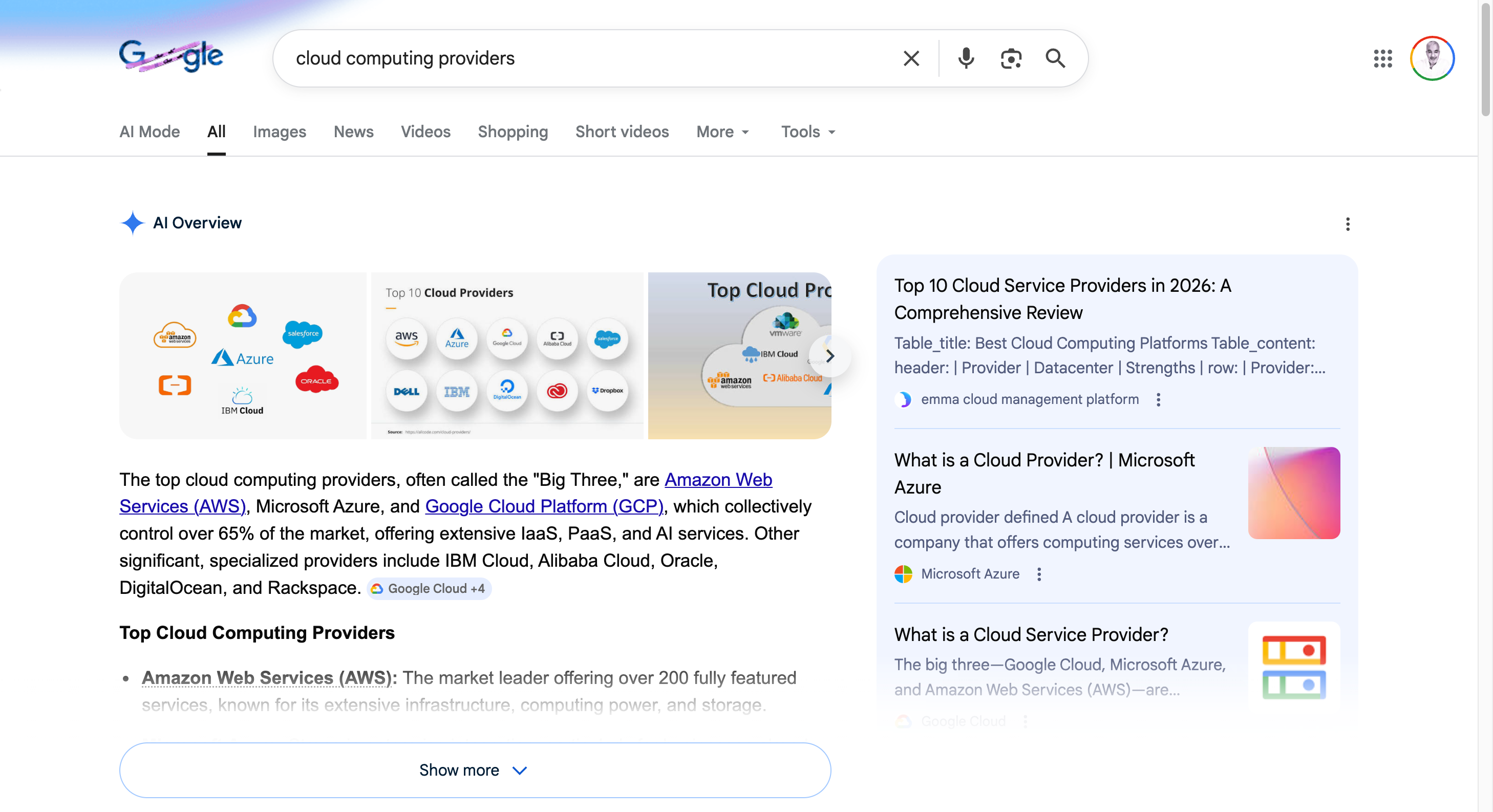Submit search with the magnifying glass icon

[x=1055, y=58]
